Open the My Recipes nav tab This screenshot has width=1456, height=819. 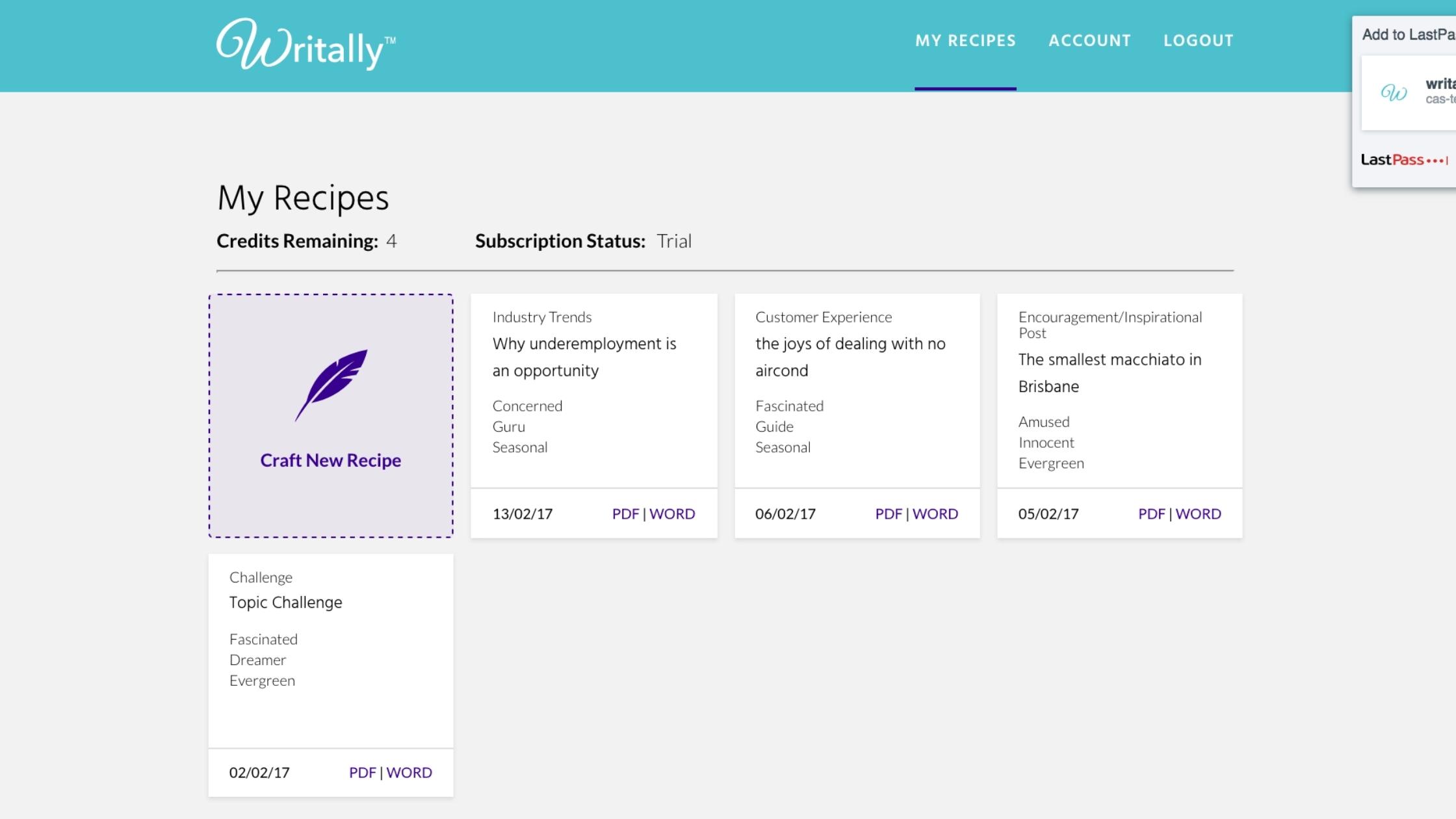[x=965, y=40]
